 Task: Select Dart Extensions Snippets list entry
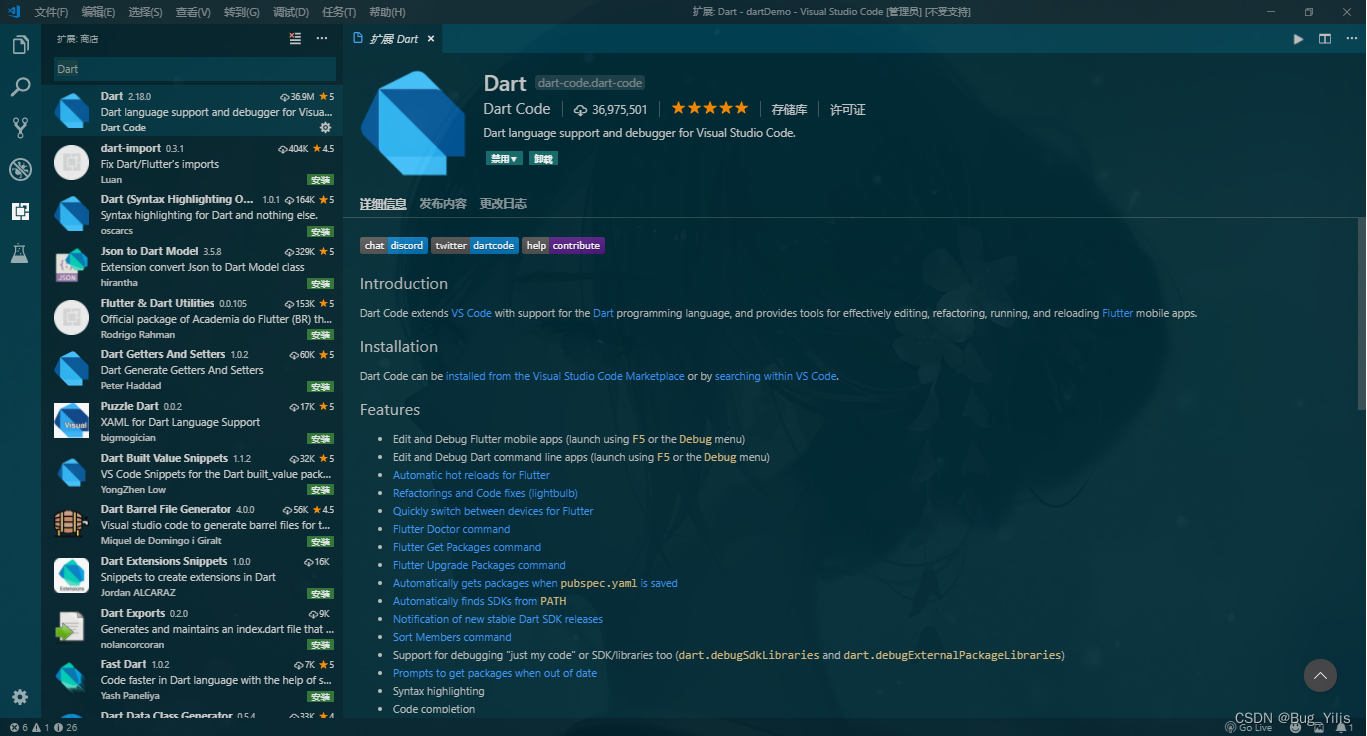tap(192, 576)
